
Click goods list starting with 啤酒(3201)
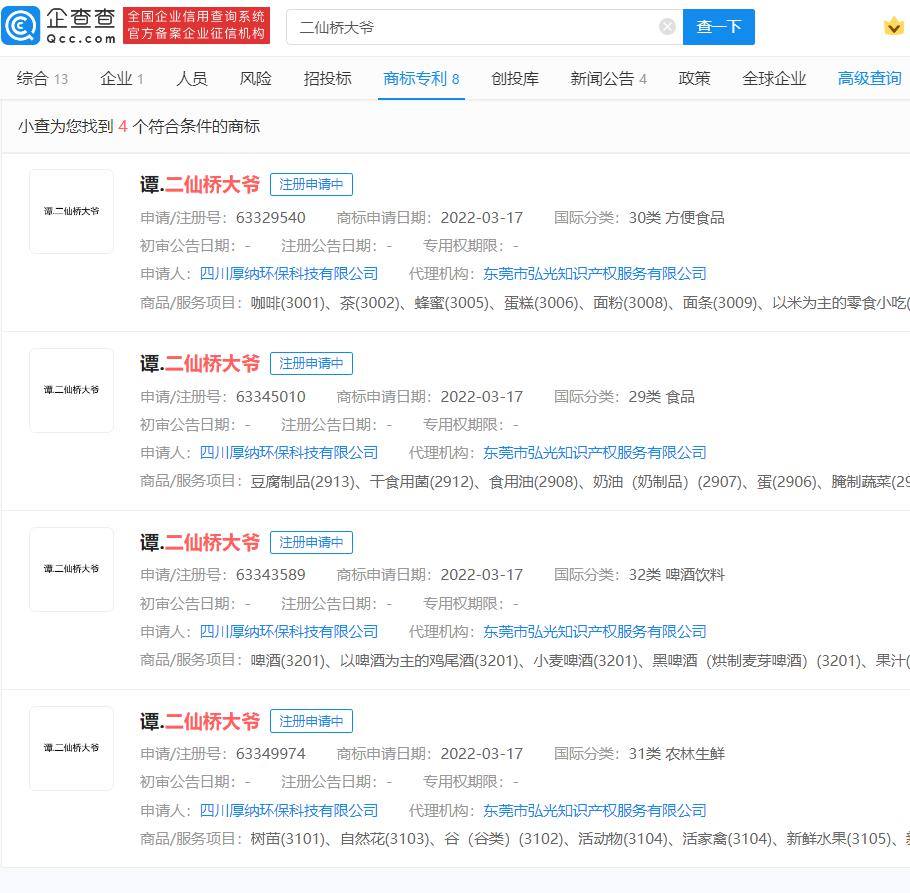tap(580, 660)
